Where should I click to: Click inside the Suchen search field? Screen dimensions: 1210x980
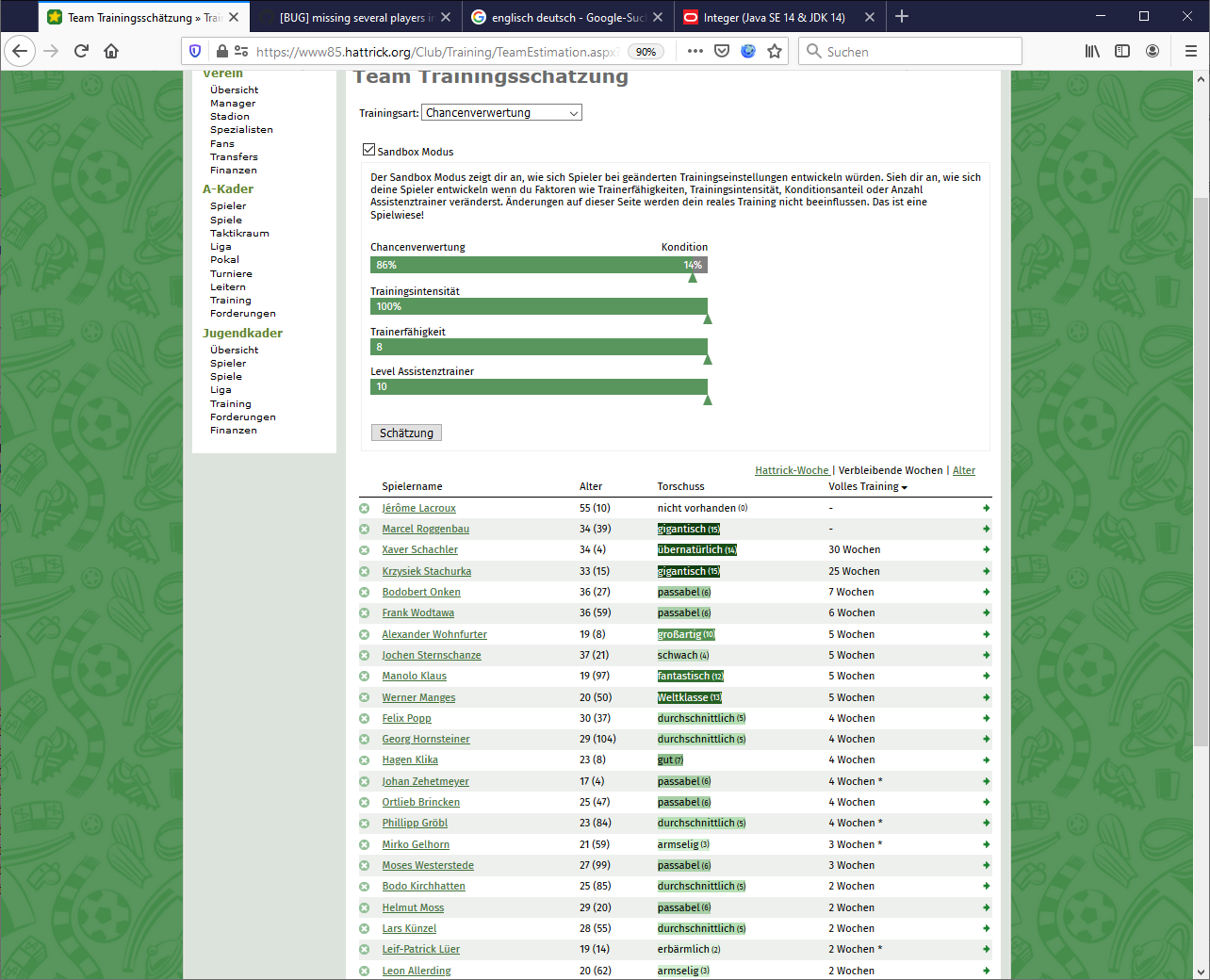(909, 51)
